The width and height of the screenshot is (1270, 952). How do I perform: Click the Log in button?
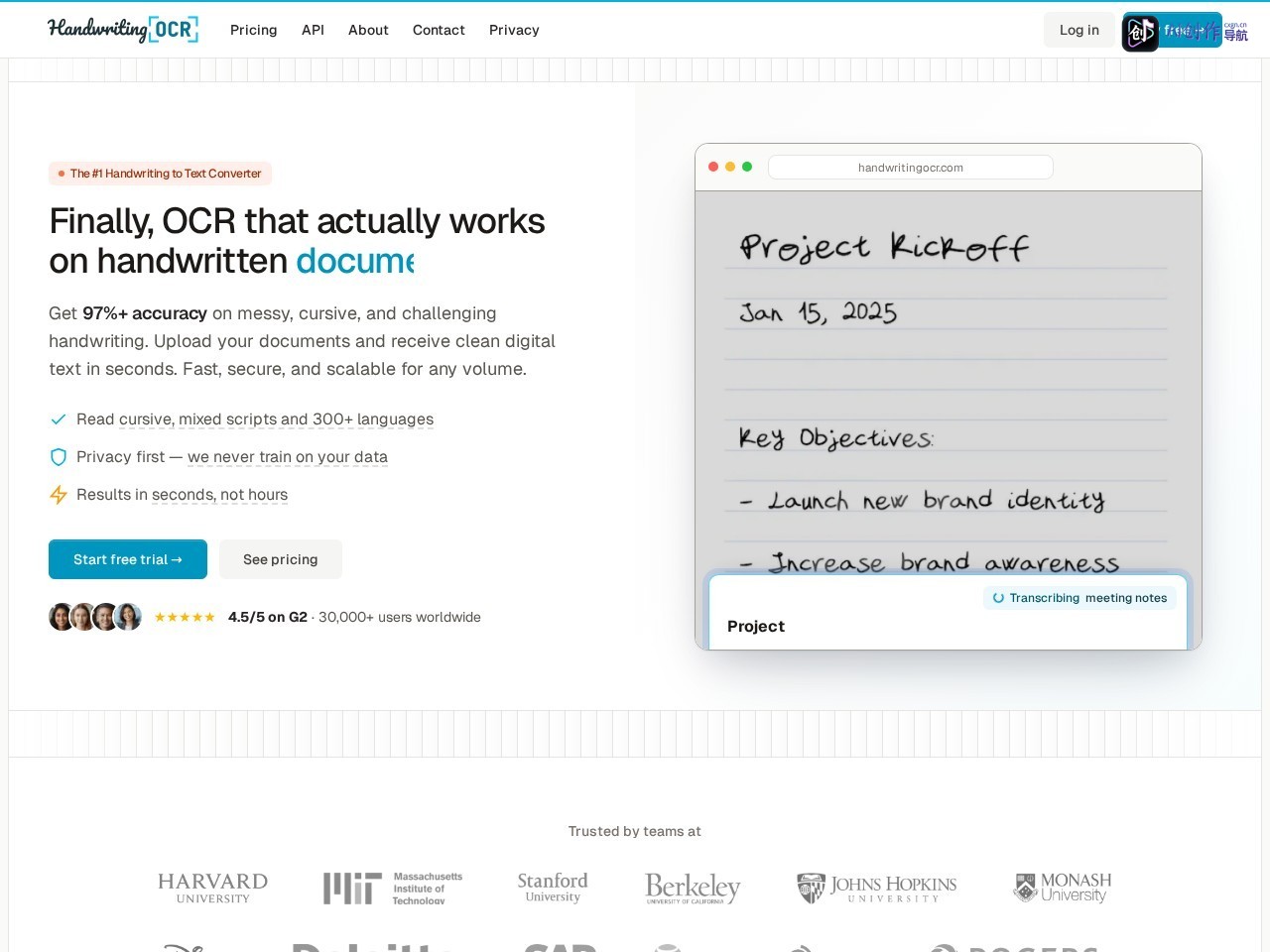(1079, 30)
